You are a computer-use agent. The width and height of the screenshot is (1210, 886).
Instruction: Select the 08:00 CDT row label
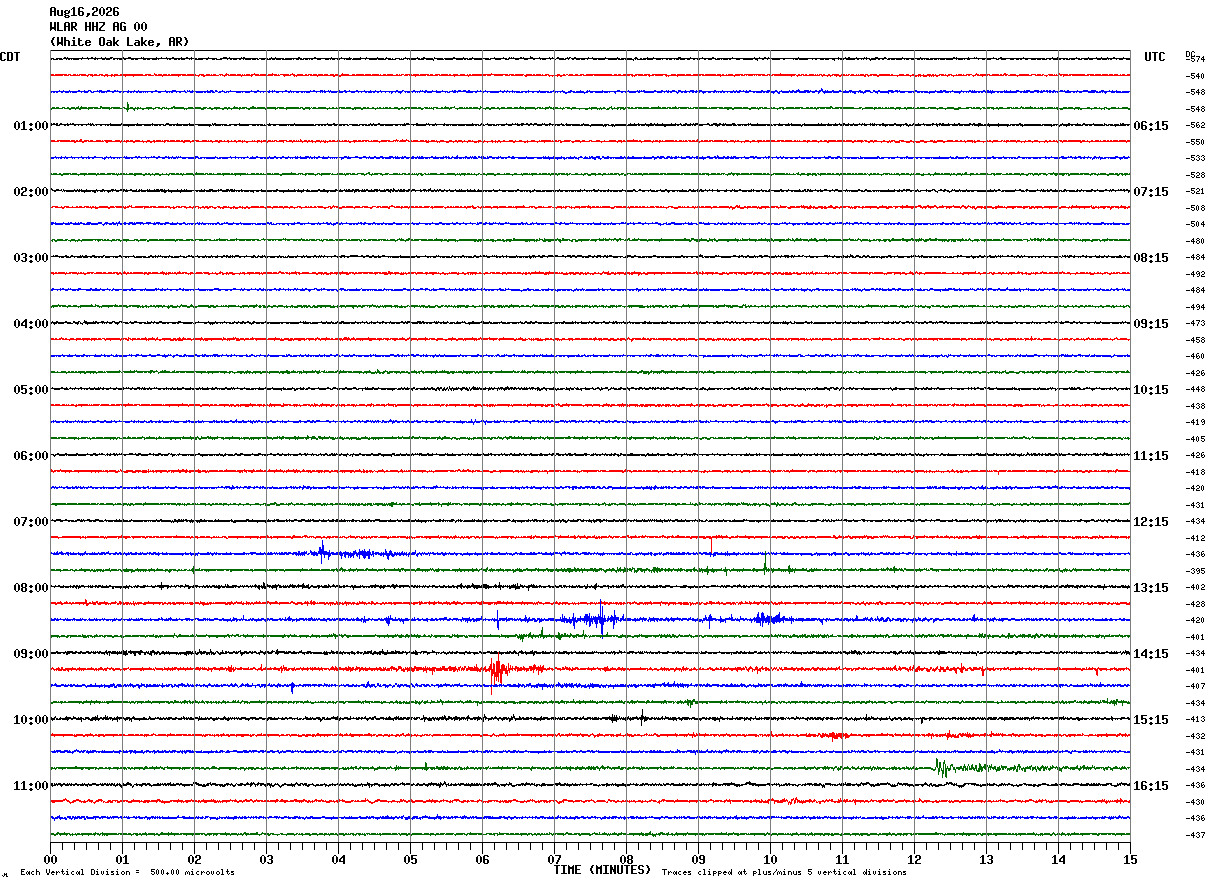(31, 588)
